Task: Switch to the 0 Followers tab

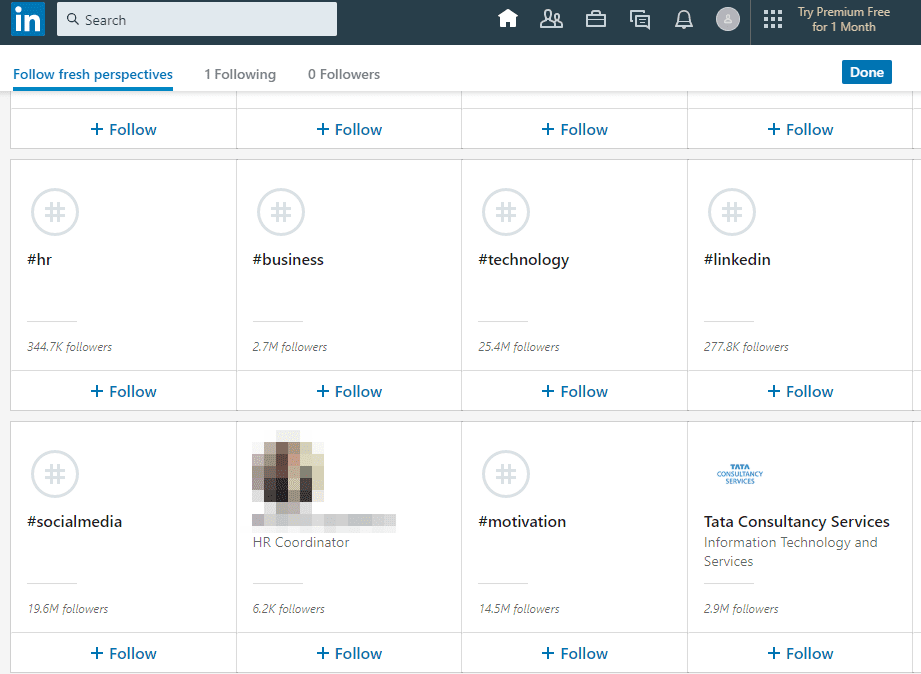Action: point(343,74)
